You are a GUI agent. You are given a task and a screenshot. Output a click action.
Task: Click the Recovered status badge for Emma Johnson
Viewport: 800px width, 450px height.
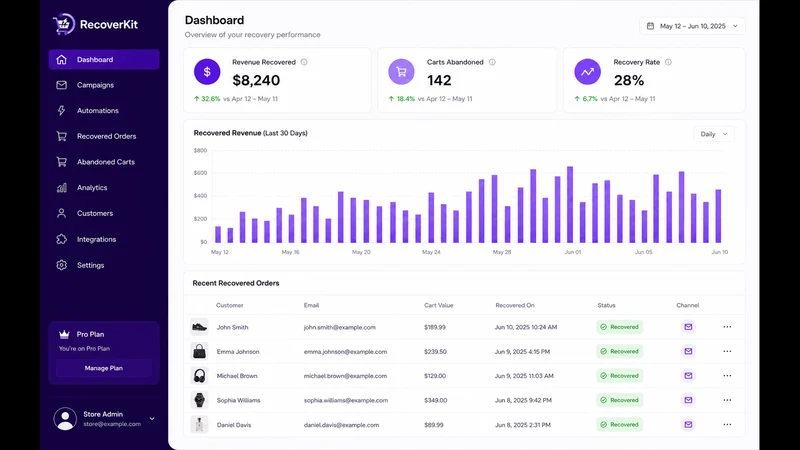click(619, 351)
